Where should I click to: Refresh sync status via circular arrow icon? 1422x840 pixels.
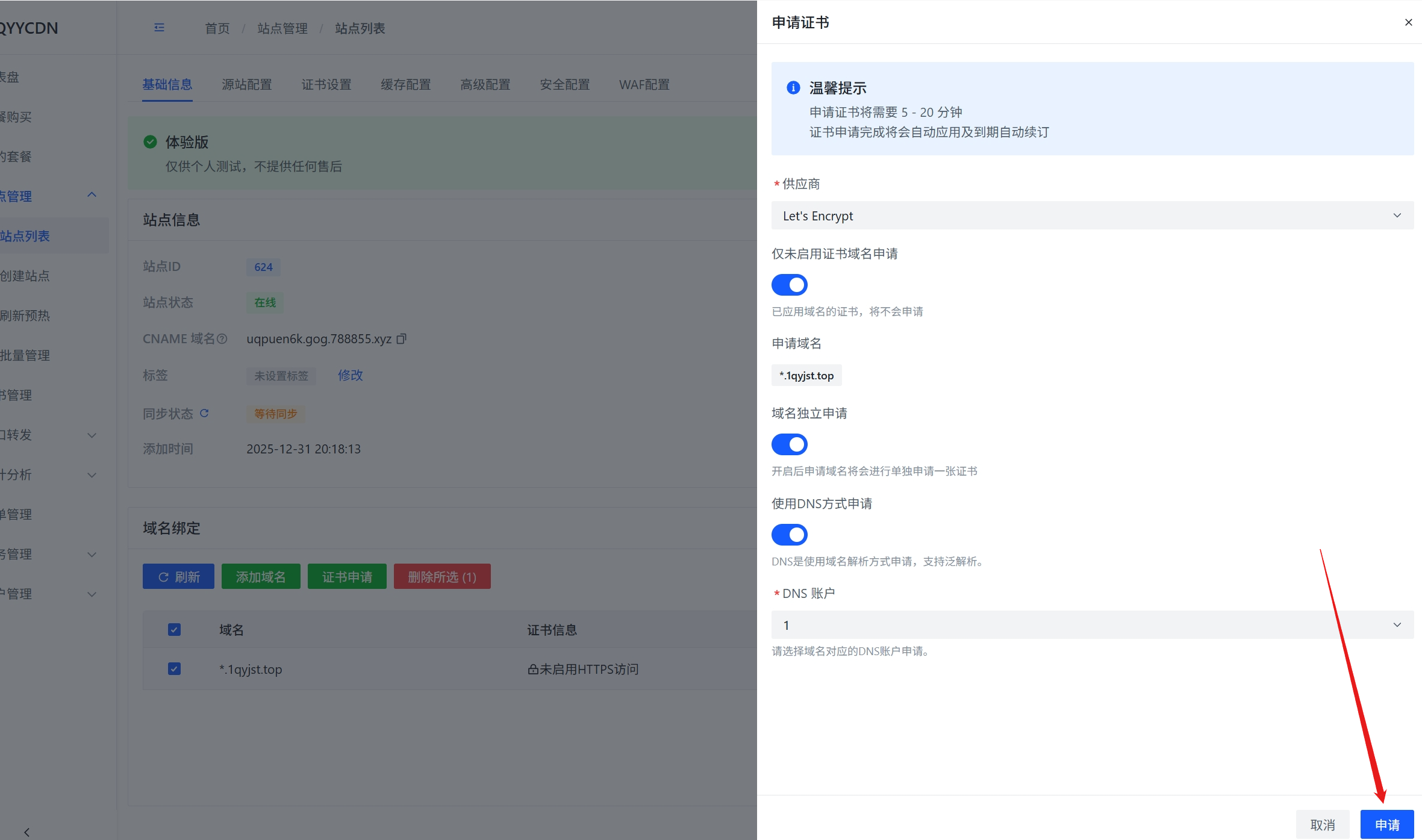204,413
